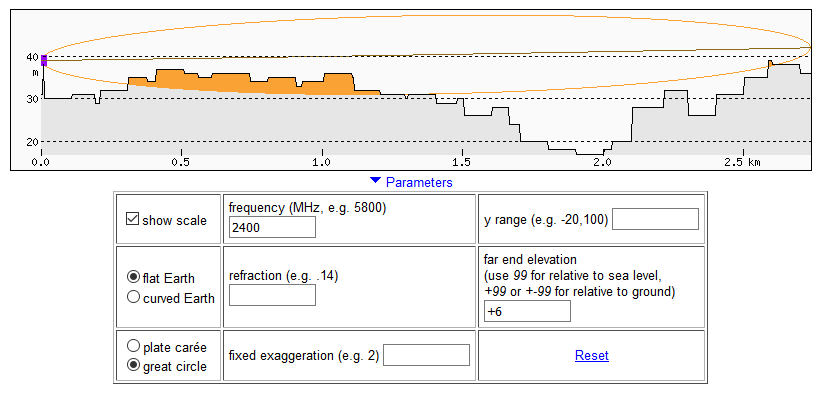
Task: Choose the plate carée projection option
Action: pyautogui.click(x=133, y=346)
